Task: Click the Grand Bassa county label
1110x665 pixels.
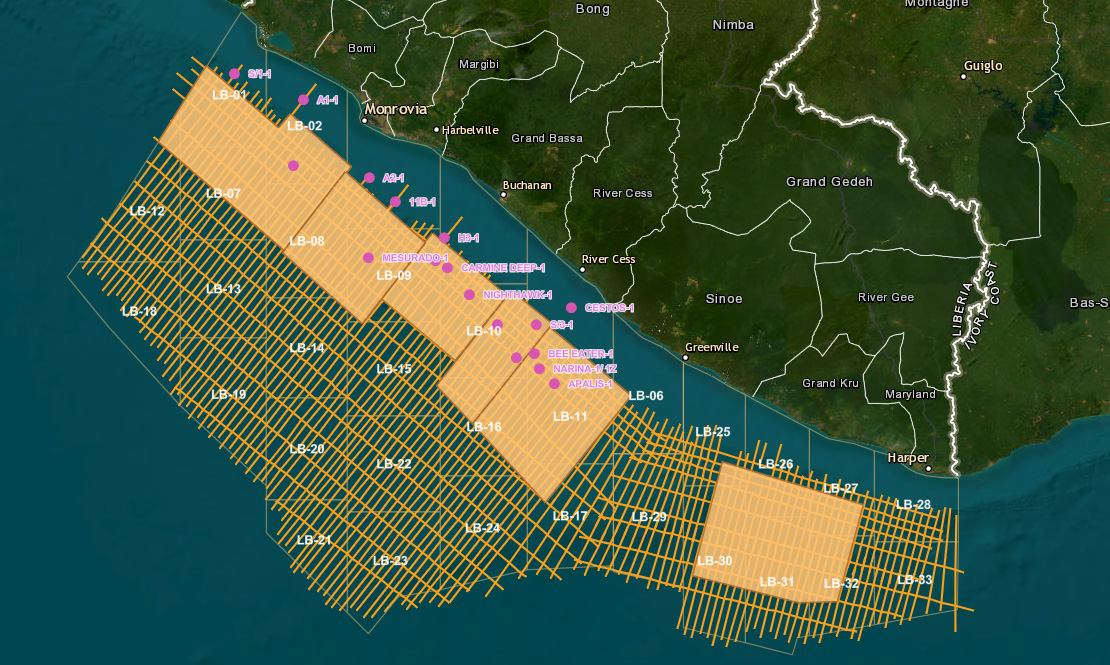Action: click(x=547, y=138)
